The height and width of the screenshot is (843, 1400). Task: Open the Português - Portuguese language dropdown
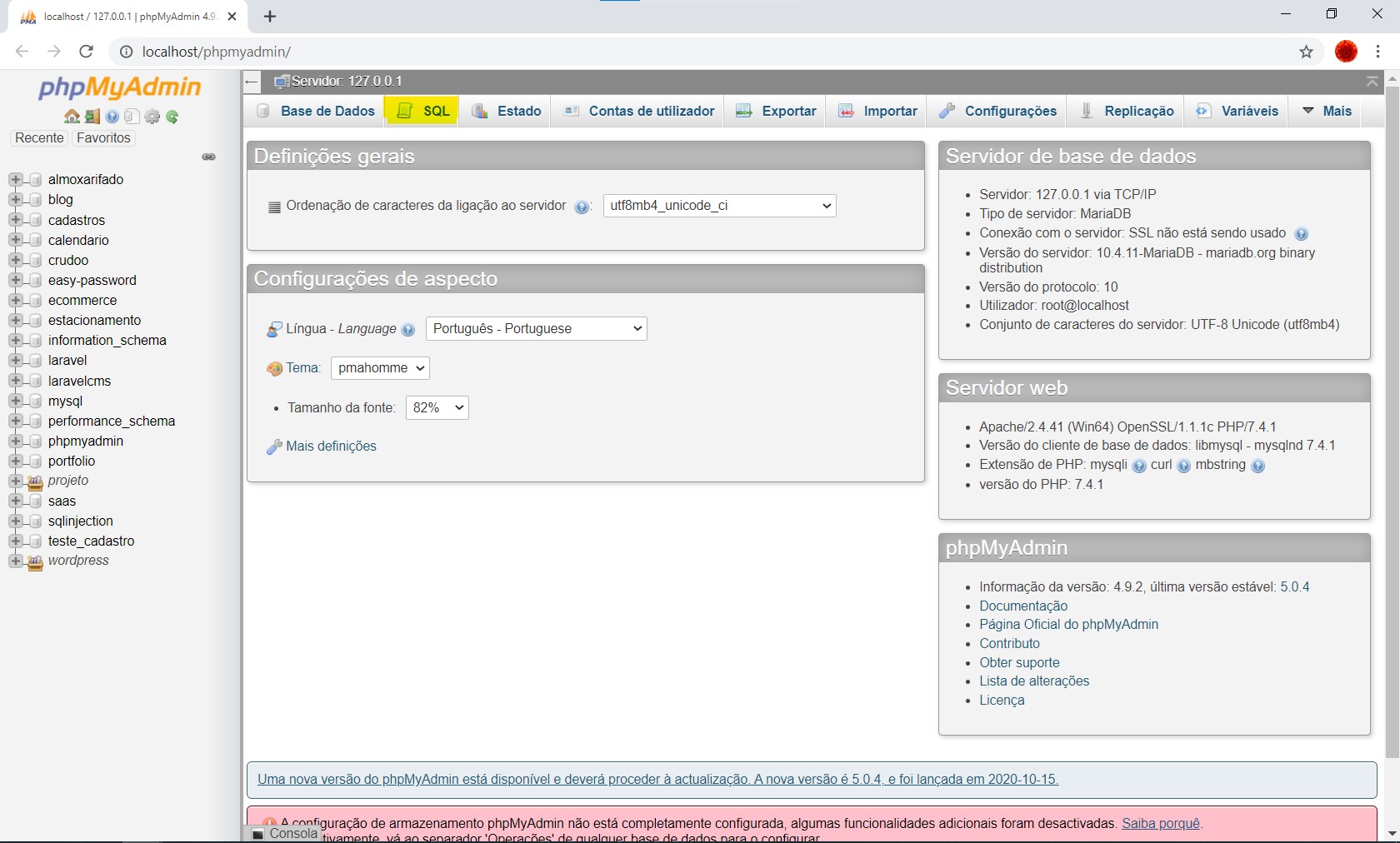click(537, 329)
